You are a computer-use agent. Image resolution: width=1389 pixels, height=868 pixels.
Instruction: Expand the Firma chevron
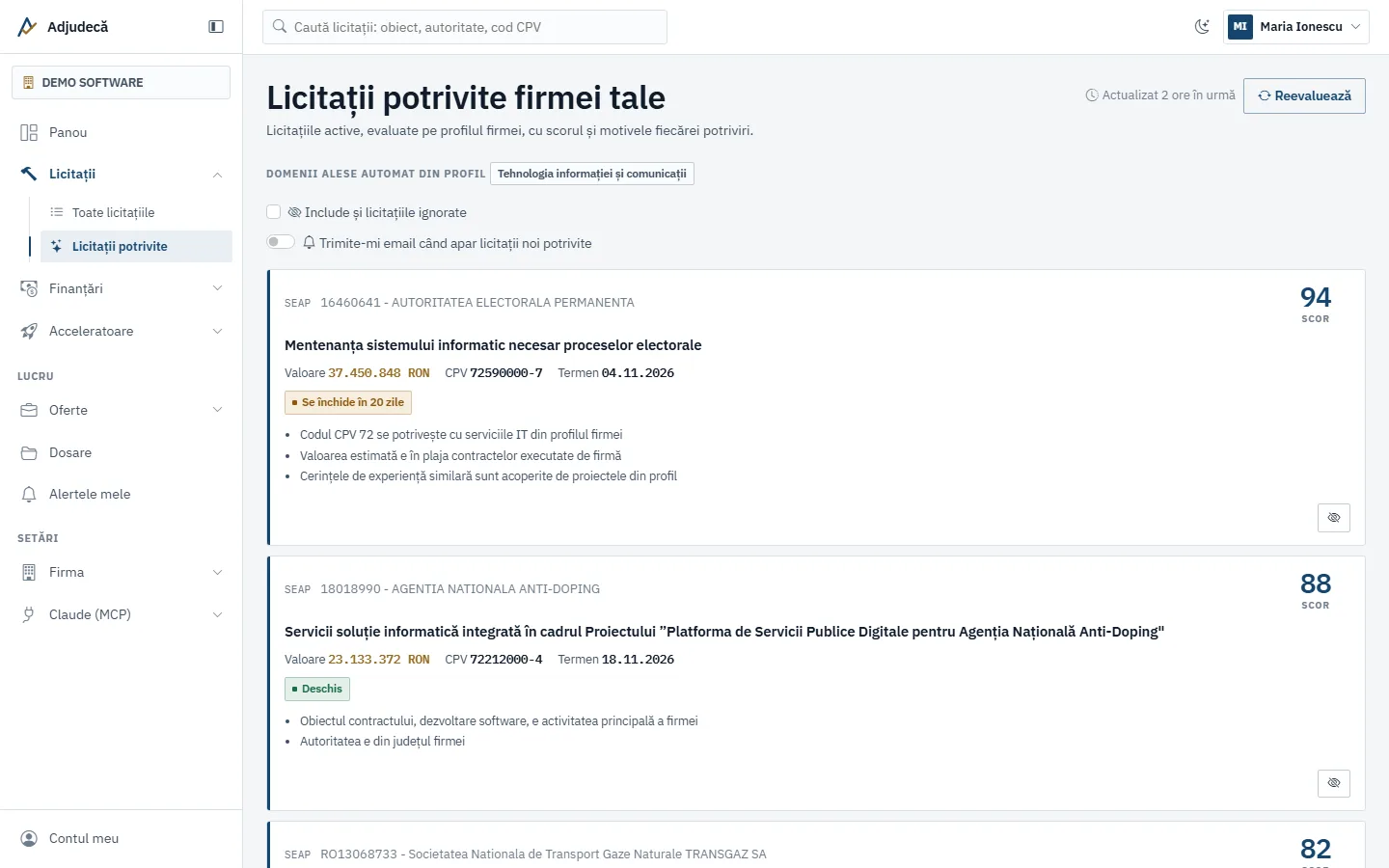click(217, 572)
